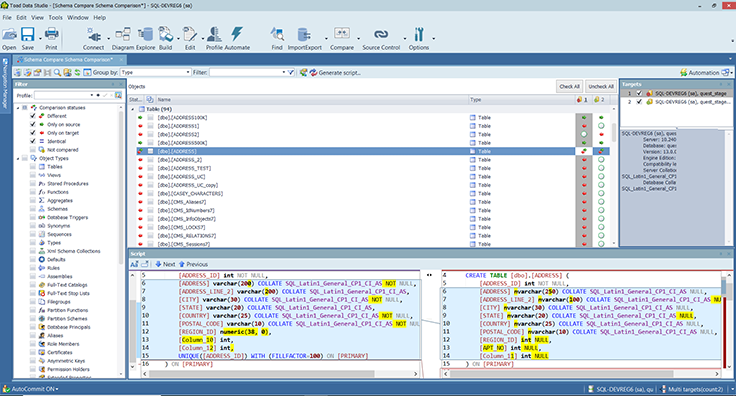Apply filter with the funnel icon
Screen dimensions: 736x396
(291, 72)
